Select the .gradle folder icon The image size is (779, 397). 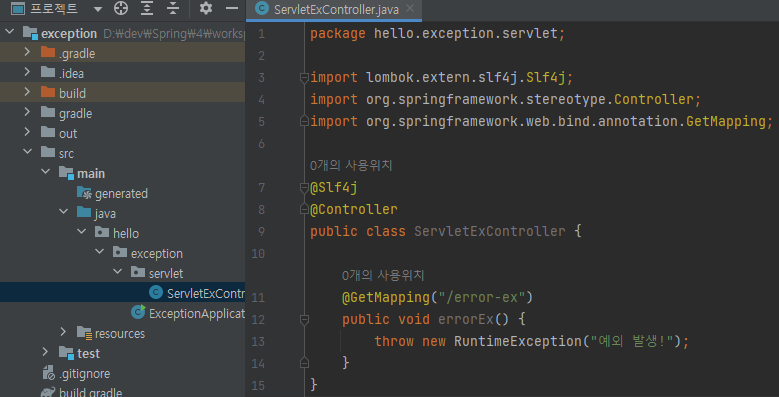[48, 52]
